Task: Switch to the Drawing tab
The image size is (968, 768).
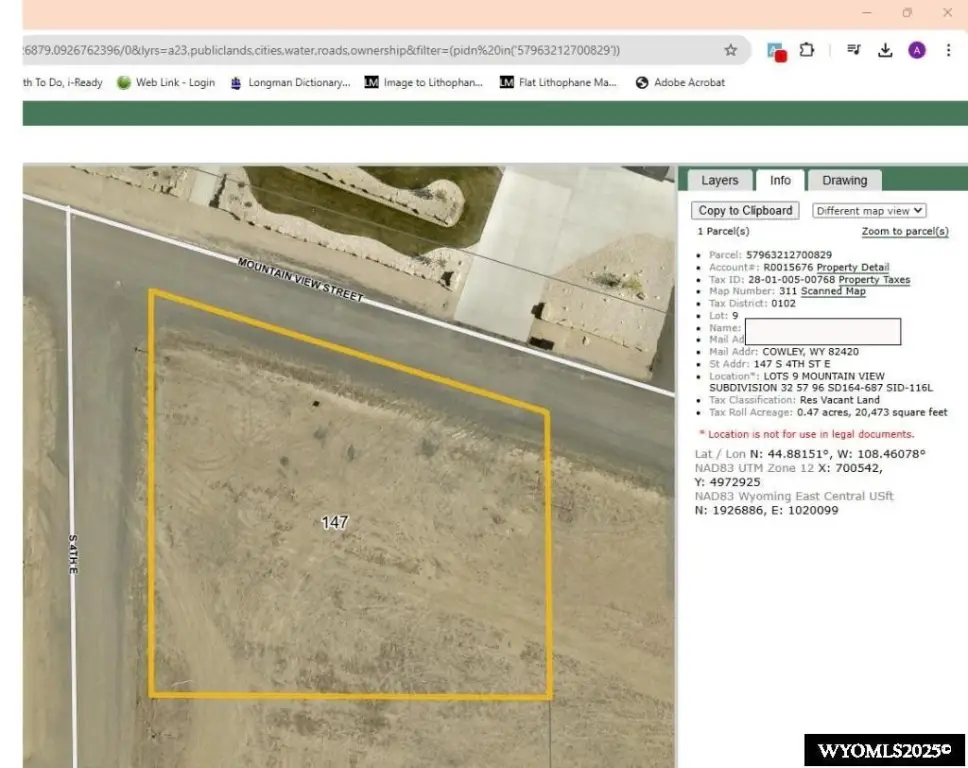Action: coord(844,181)
